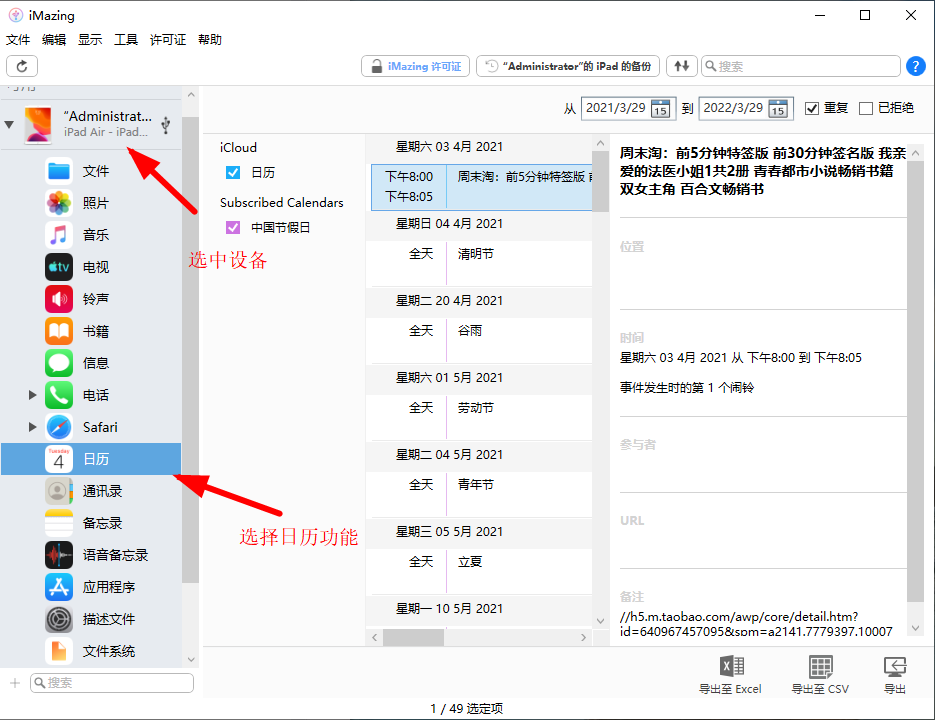Click the detail pane scroll down arrow

[915, 628]
